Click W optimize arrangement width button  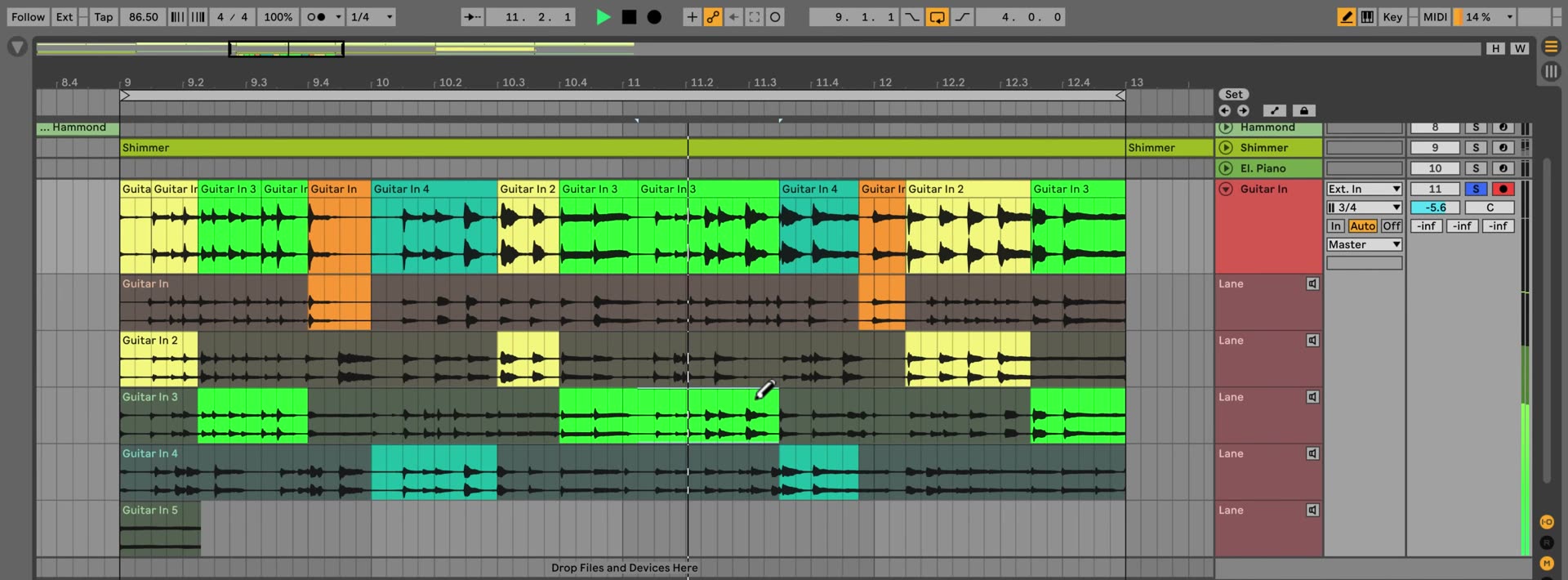[1519, 48]
